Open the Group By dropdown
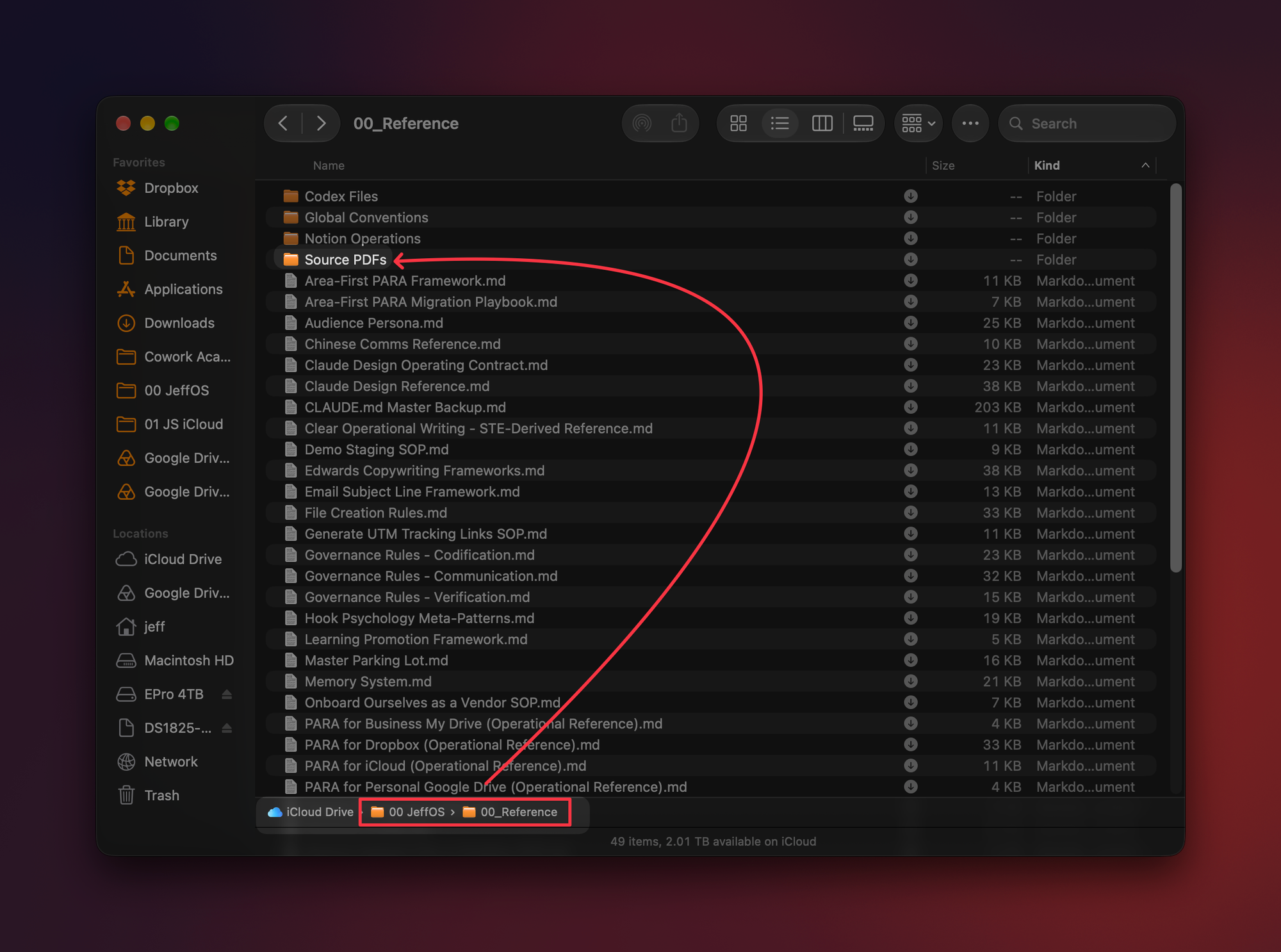This screenshot has height=952, width=1281. [918, 123]
